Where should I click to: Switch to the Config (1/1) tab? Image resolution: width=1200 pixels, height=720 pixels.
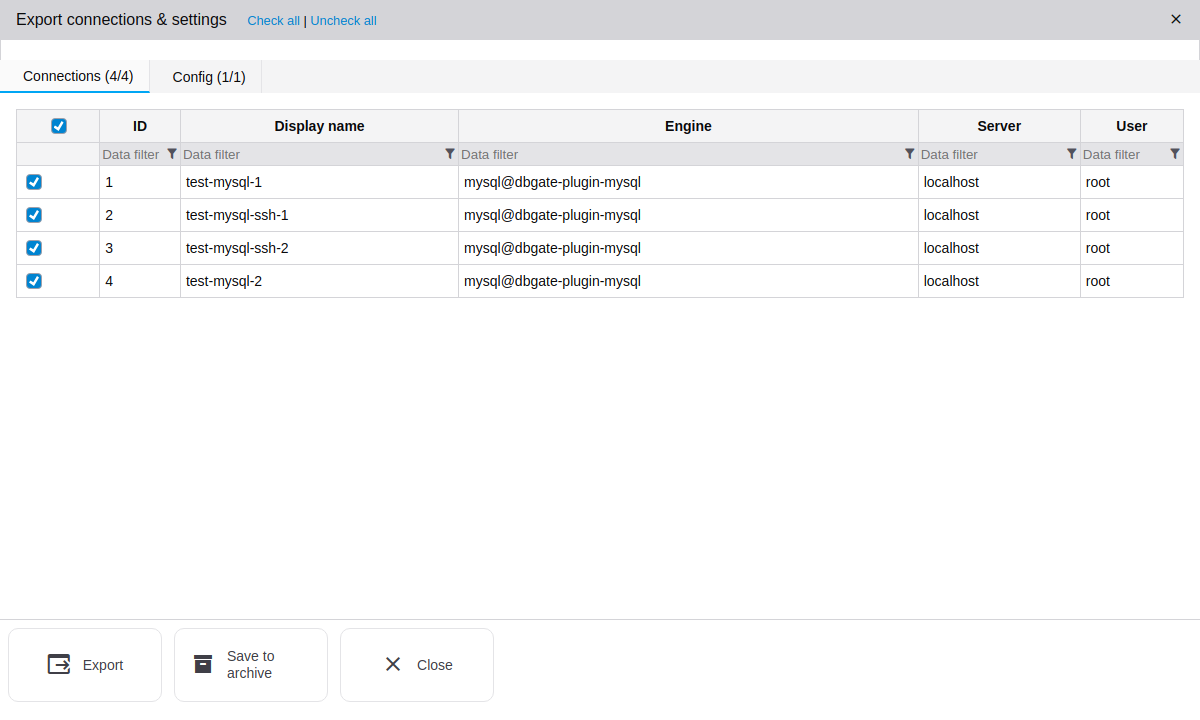pyautogui.click(x=208, y=77)
